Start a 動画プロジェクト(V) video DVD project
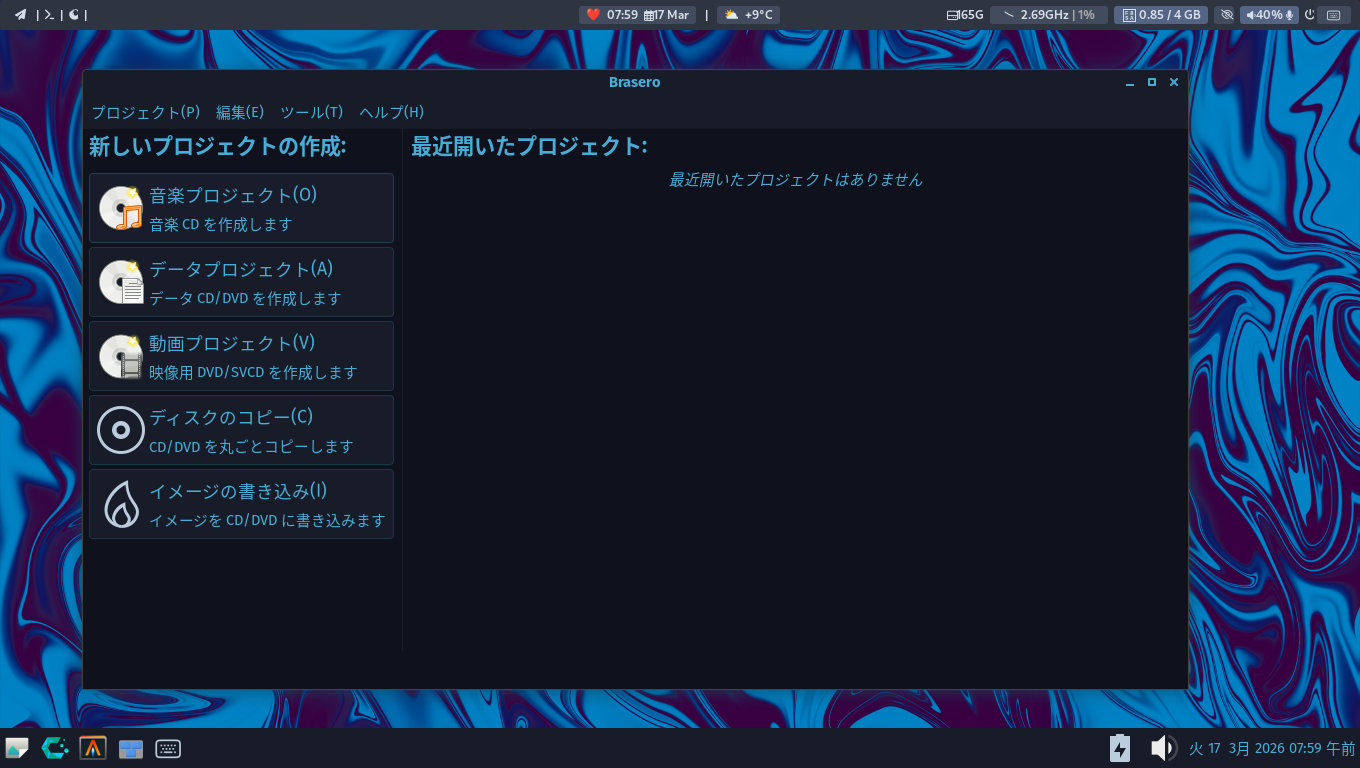 pos(241,356)
